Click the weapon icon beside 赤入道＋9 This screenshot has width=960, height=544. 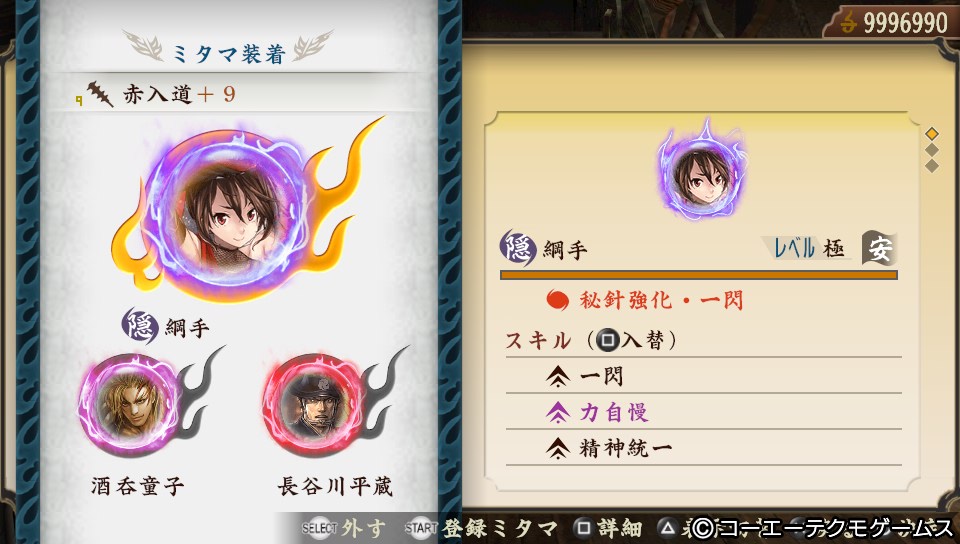click(x=99, y=94)
